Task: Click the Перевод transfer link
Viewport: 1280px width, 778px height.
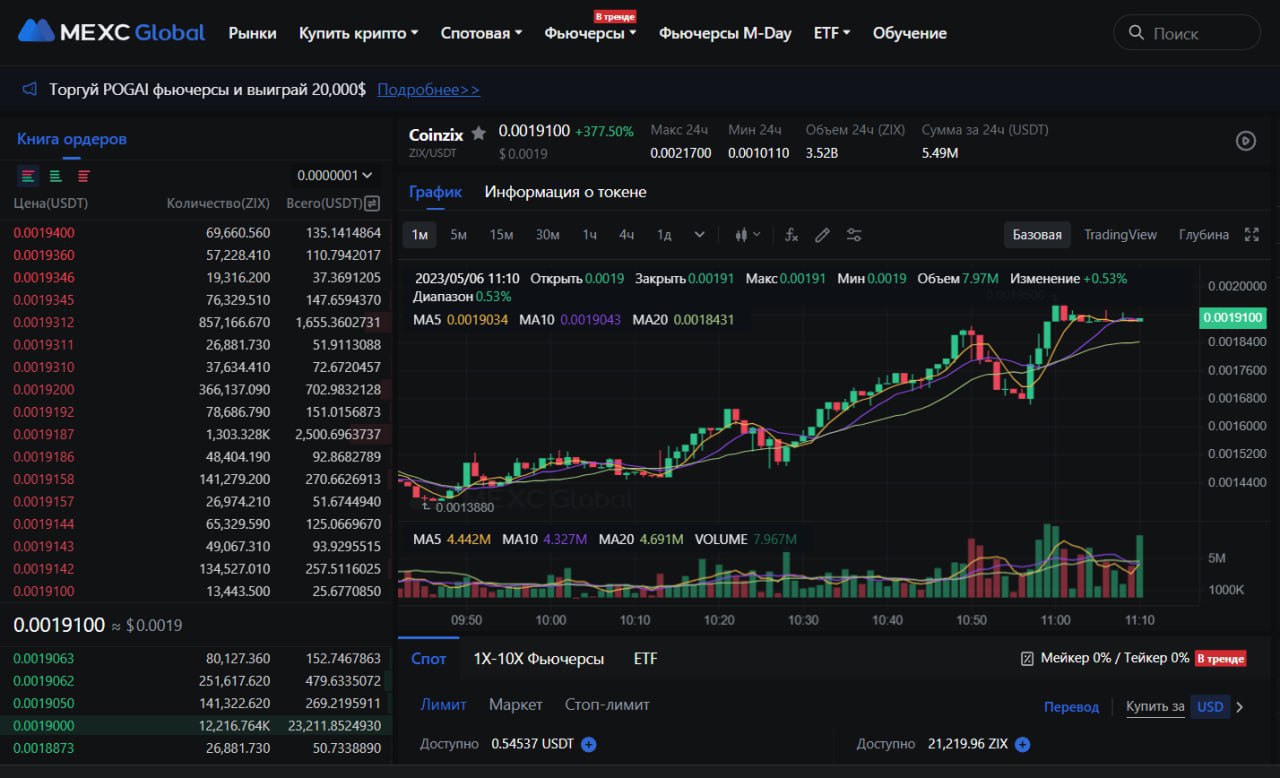Action: coord(1071,707)
